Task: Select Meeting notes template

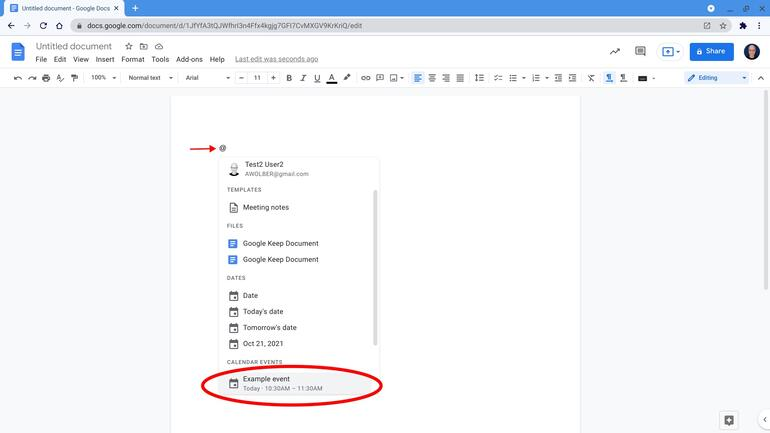Action: click(x=297, y=207)
